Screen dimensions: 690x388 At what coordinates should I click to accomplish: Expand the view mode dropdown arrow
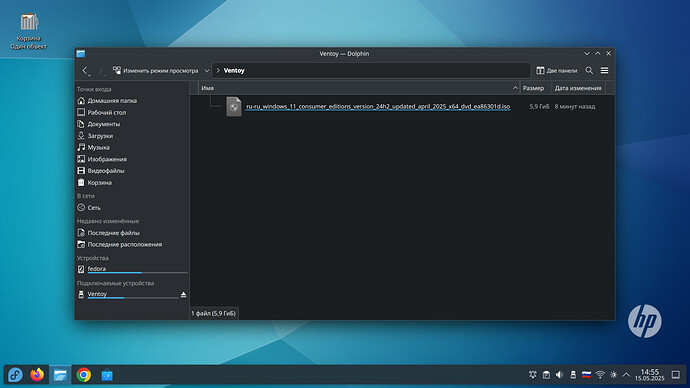click(x=206, y=70)
